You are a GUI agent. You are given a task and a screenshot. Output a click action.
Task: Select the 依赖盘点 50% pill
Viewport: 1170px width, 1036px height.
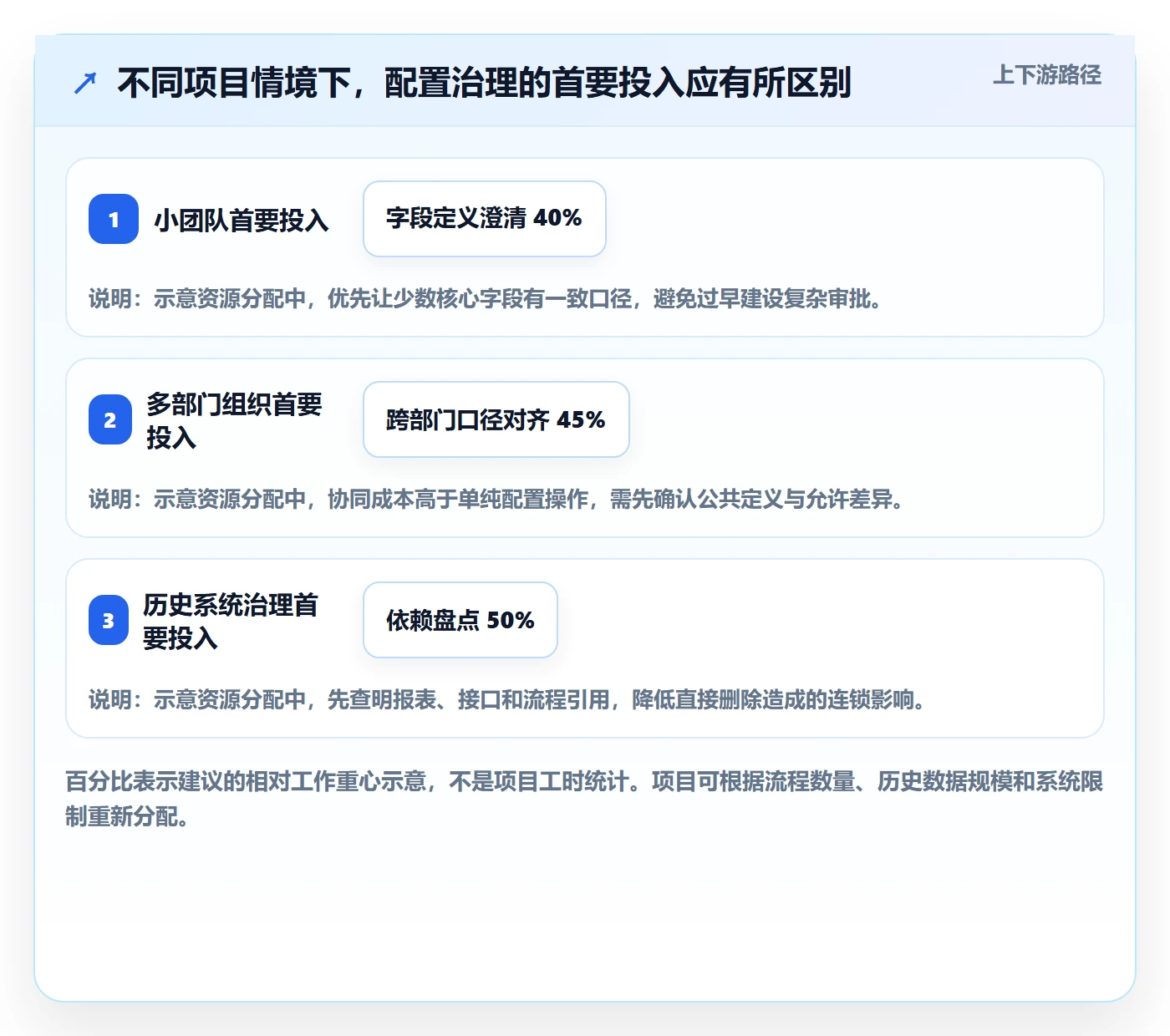click(x=460, y=620)
